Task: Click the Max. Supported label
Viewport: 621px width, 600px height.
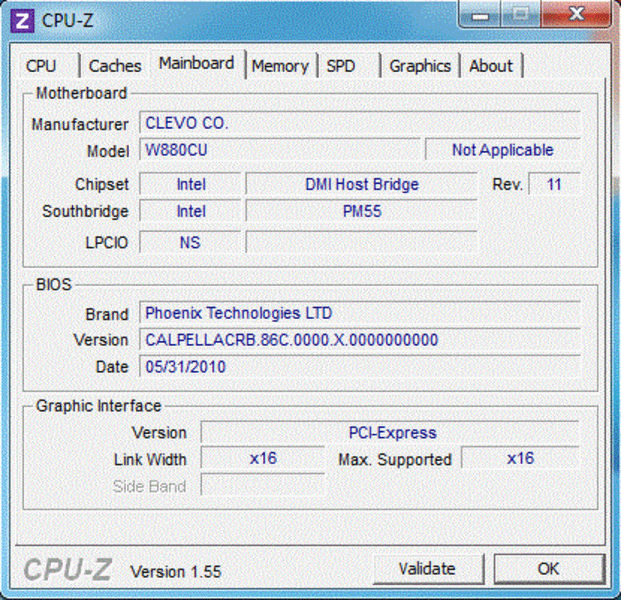Action: 395,460
